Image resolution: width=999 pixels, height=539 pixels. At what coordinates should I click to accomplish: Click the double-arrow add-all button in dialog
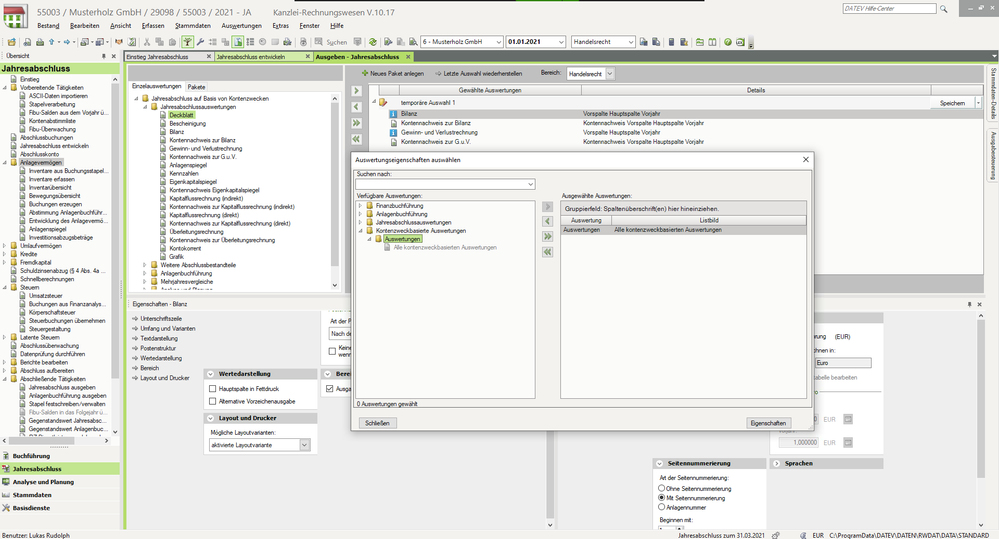(547, 236)
